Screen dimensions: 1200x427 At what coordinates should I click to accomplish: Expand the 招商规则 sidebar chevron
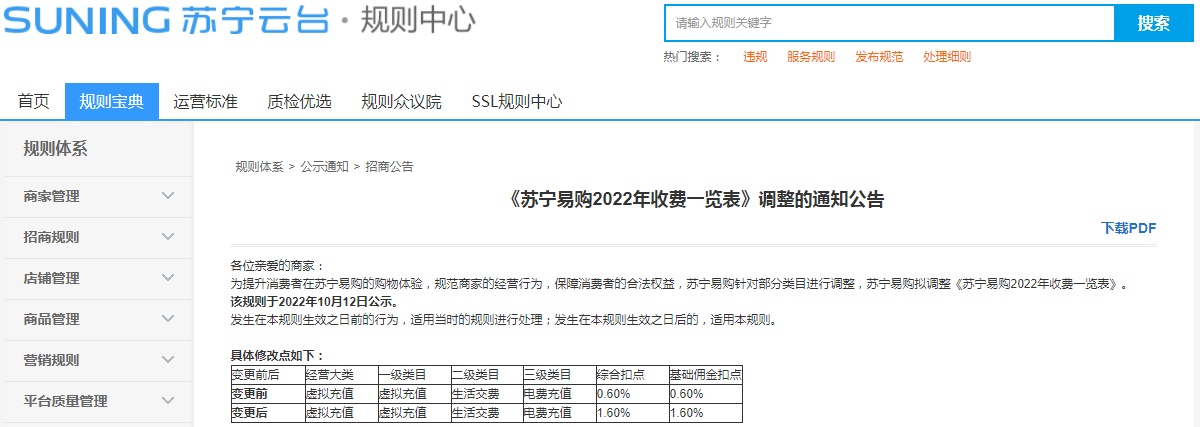point(168,237)
